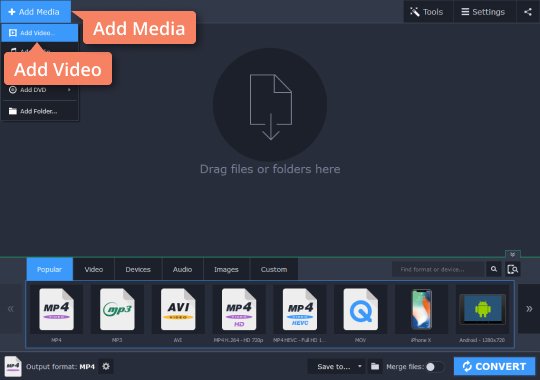
Task: Pick the iPhone X device preset
Action: pyautogui.click(x=421, y=315)
